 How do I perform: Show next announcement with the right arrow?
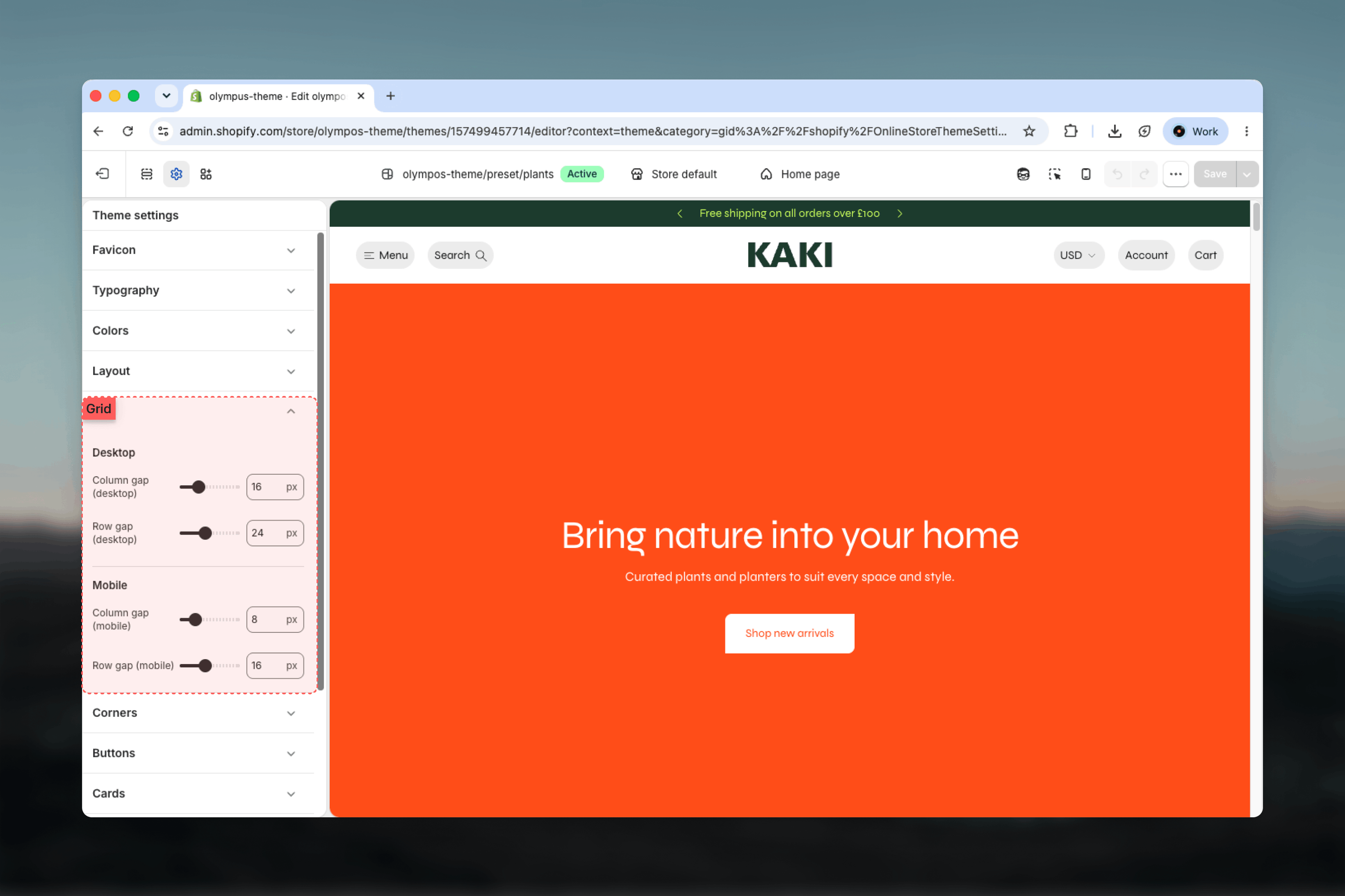[x=900, y=213]
